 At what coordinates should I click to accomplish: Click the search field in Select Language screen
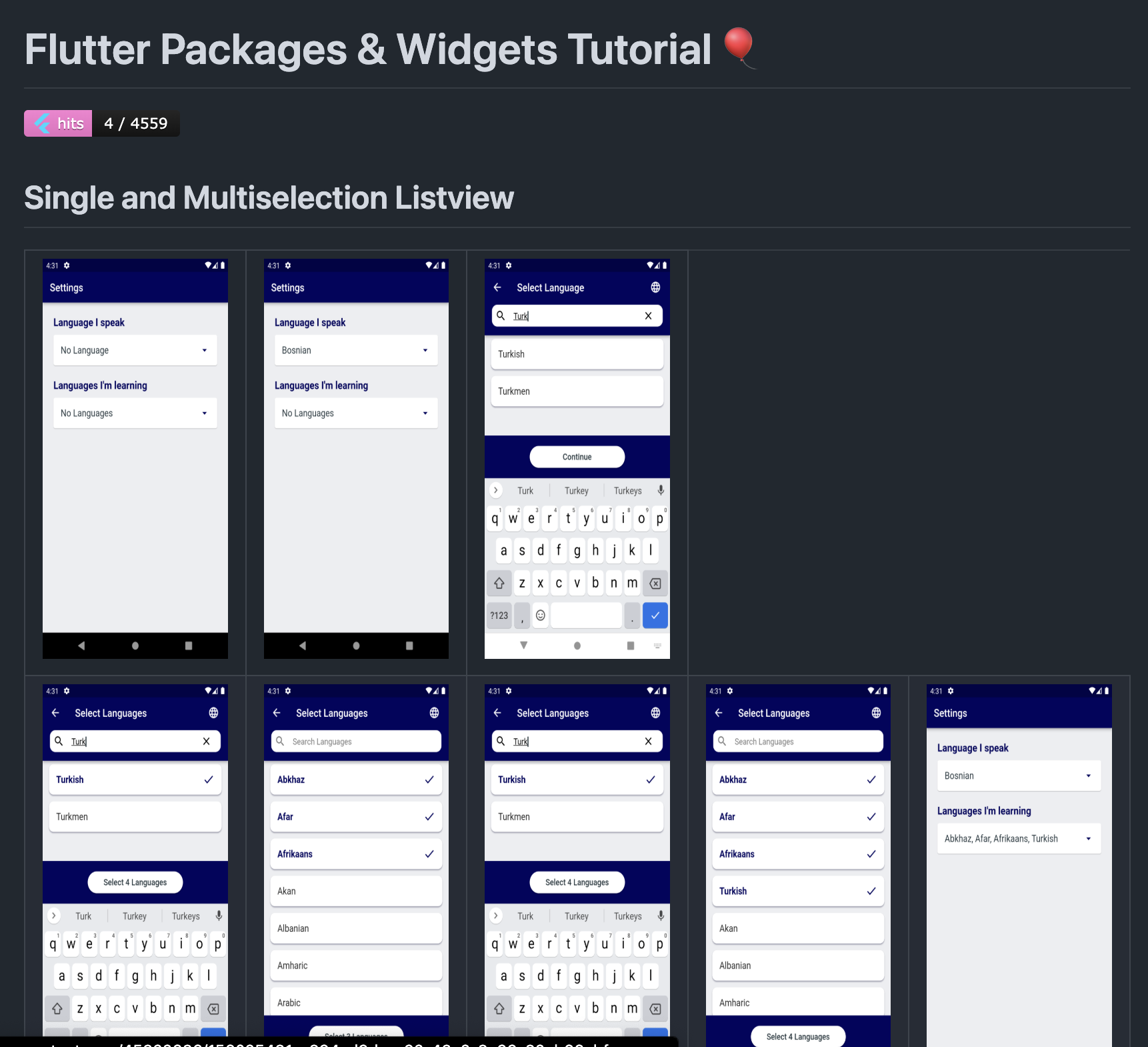[577, 316]
